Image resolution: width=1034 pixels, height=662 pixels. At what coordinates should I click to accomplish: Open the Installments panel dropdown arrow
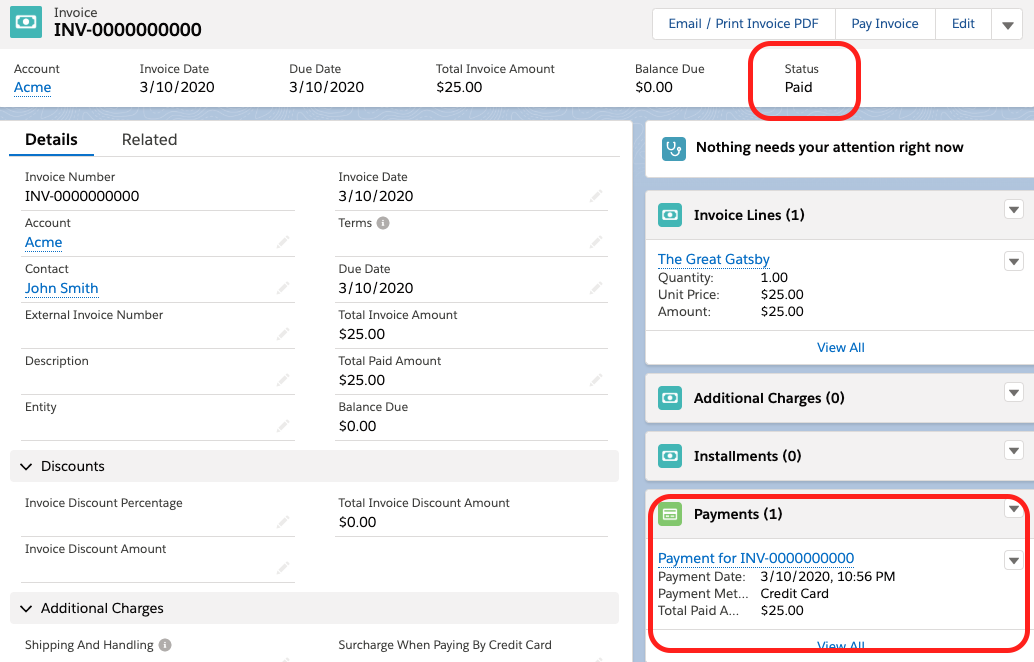[1013, 451]
